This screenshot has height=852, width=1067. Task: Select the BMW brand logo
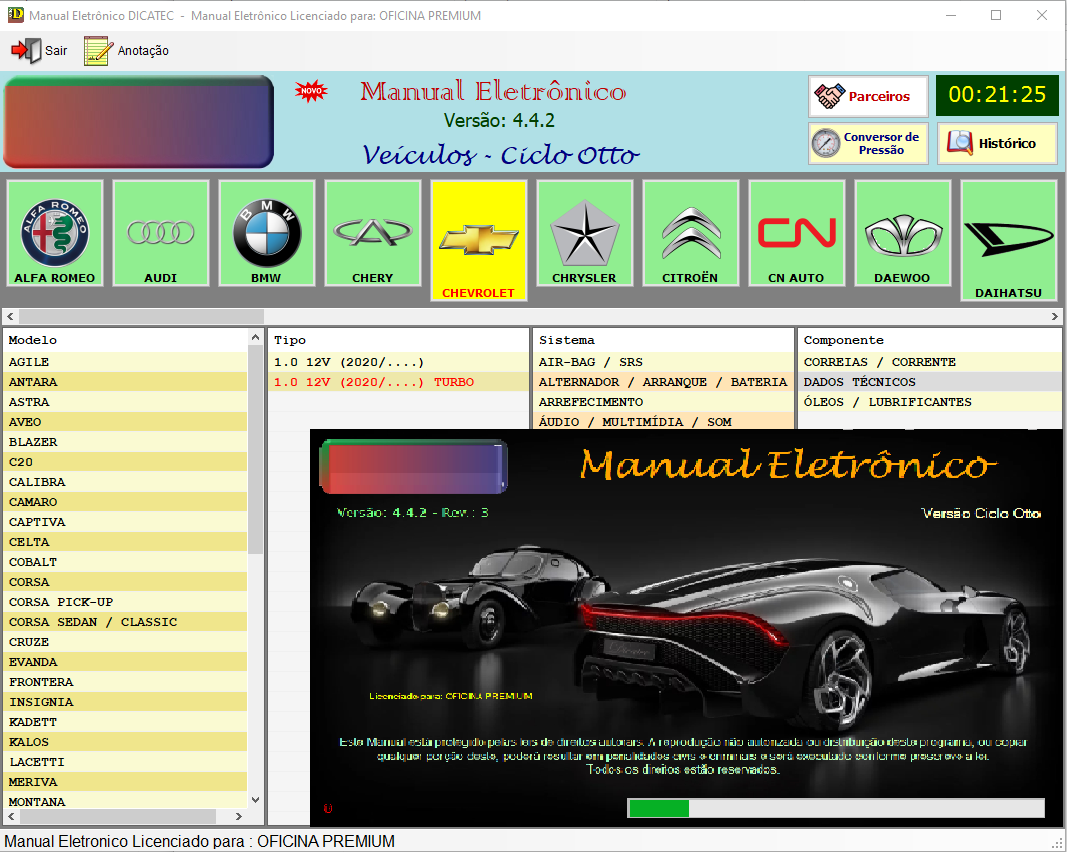pyautogui.click(x=267, y=233)
